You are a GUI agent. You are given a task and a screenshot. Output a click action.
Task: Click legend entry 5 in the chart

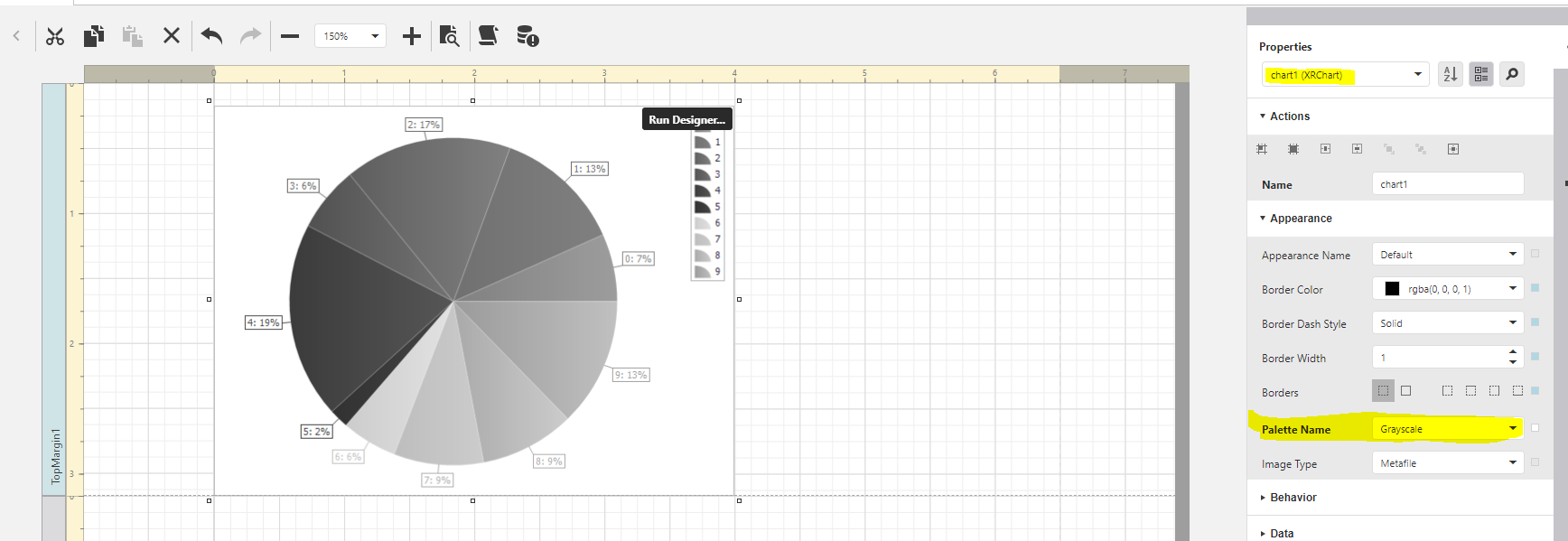(x=707, y=207)
